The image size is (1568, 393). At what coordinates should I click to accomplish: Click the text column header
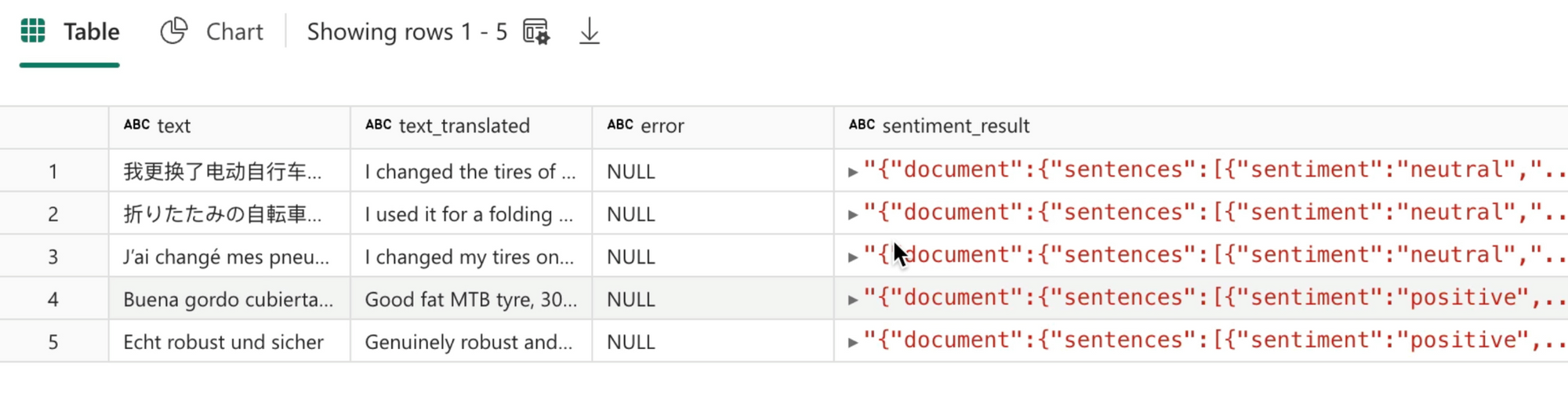click(173, 126)
